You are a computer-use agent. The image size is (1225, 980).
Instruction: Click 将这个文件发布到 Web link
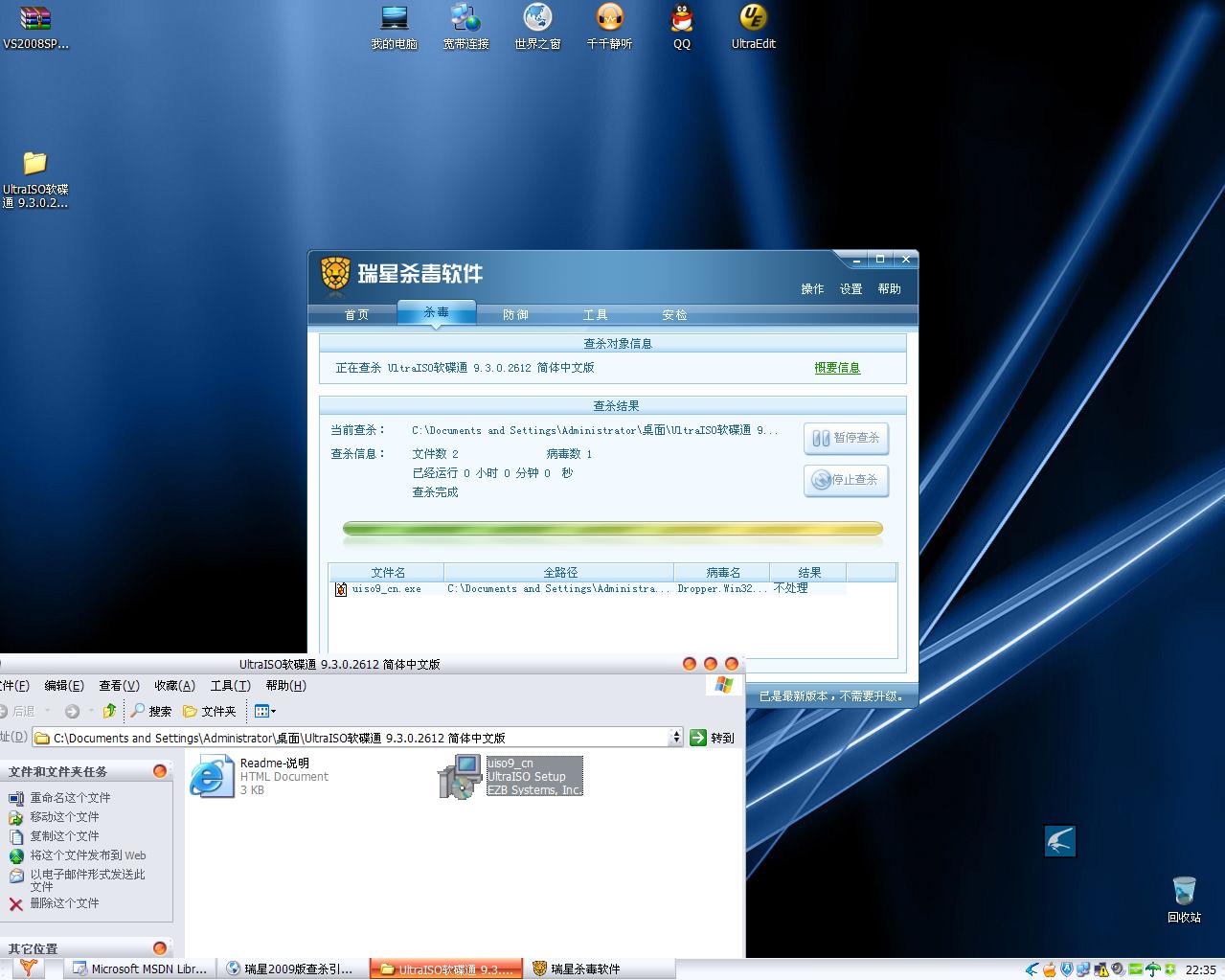(88, 855)
